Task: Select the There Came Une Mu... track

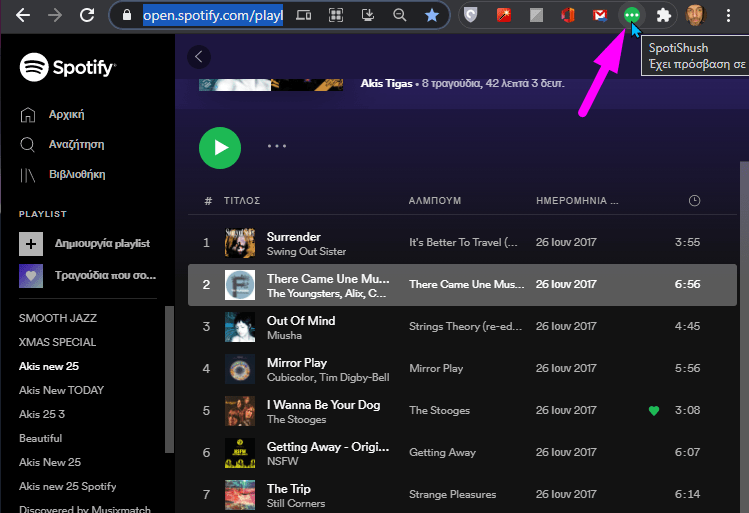Action: click(x=328, y=278)
